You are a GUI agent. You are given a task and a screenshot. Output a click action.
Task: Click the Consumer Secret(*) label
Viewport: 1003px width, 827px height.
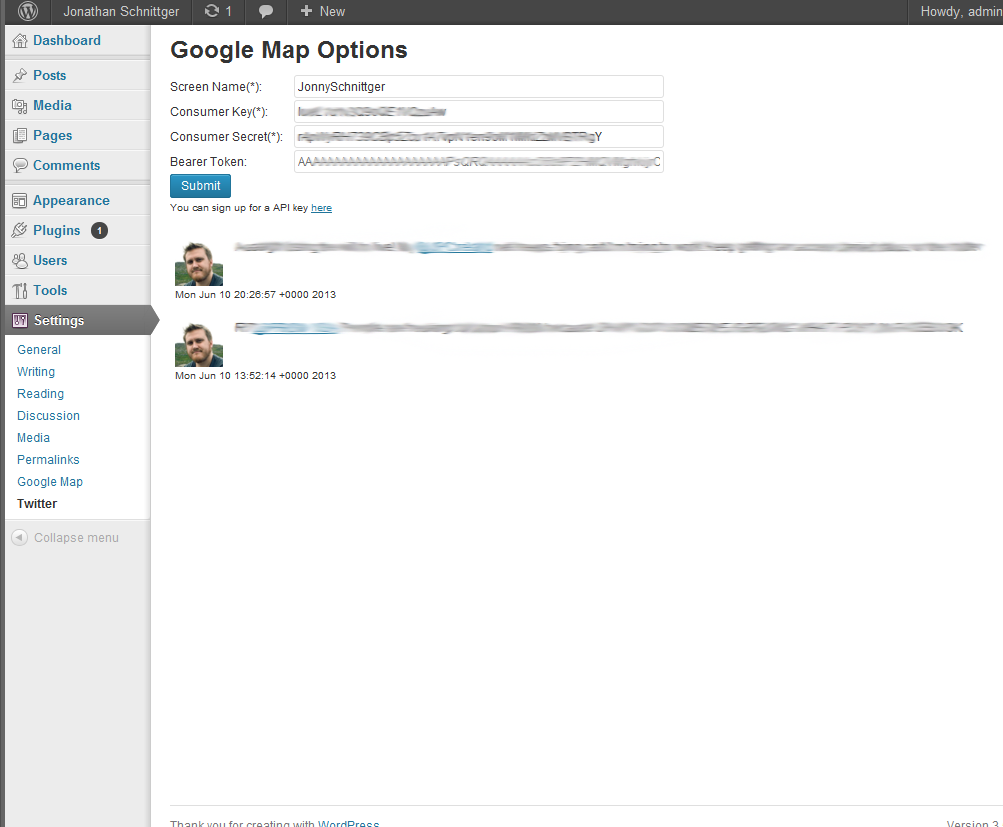tap(226, 137)
